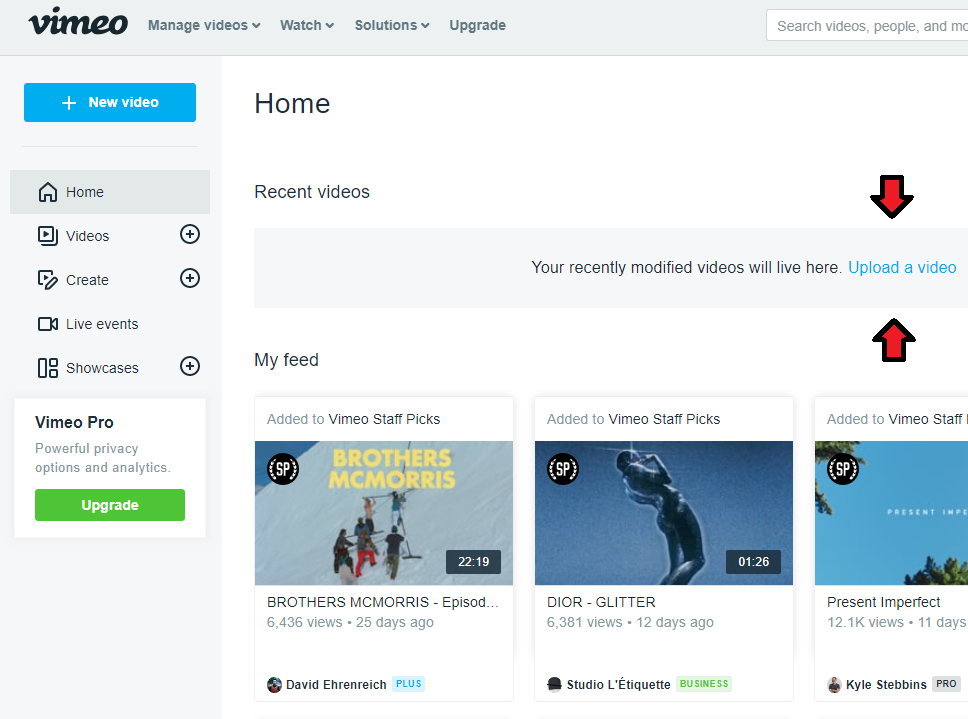Click David Ehrenreich's avatar
968x719 pixels.
(x=274, y=684)
